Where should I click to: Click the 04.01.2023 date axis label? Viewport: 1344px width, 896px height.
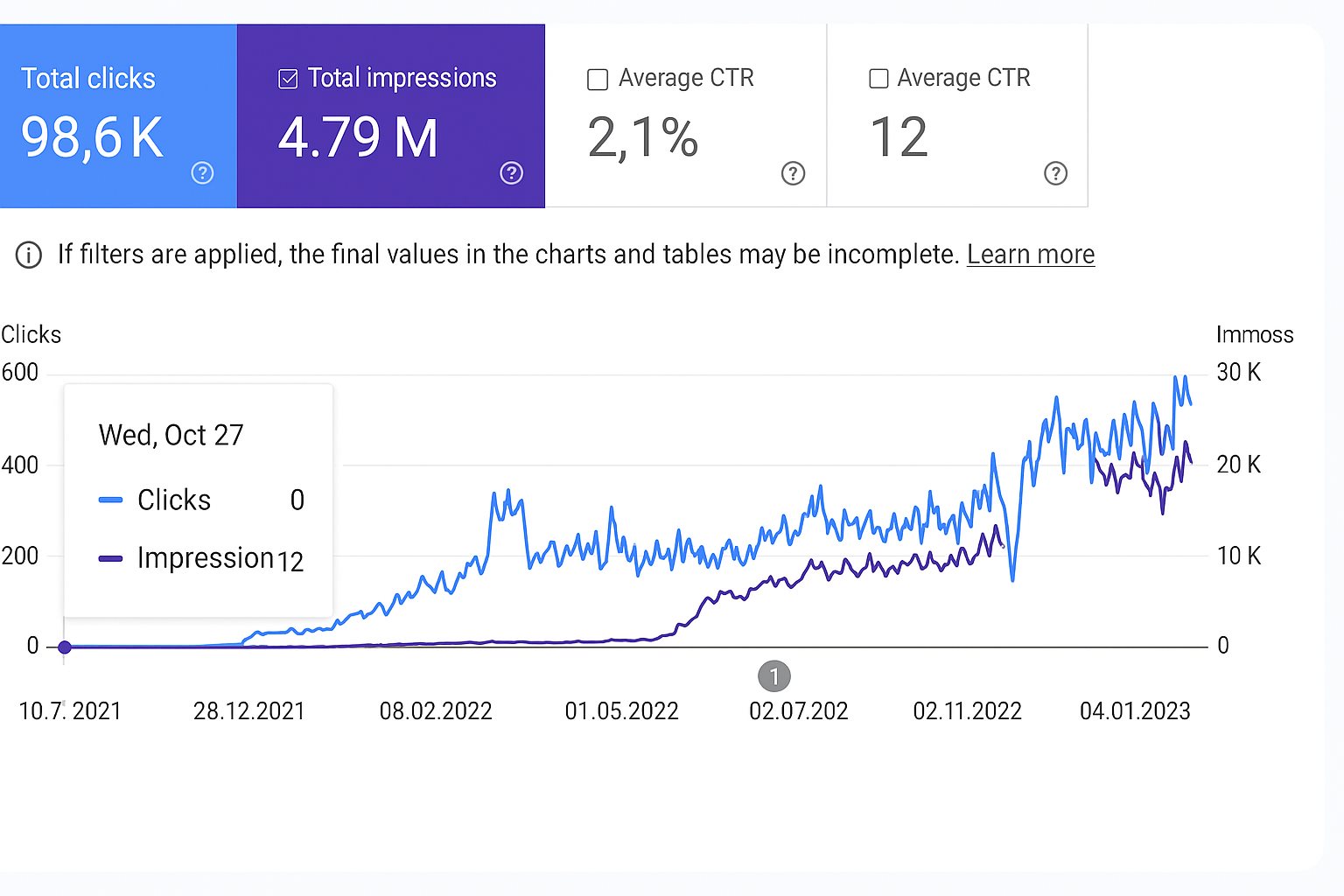coord(1134,711)
